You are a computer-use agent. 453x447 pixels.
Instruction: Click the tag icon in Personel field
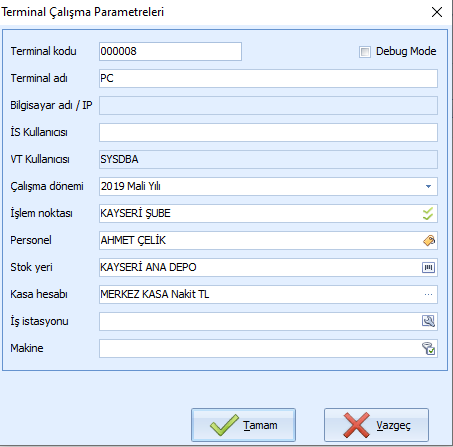[x=429, y=240]
